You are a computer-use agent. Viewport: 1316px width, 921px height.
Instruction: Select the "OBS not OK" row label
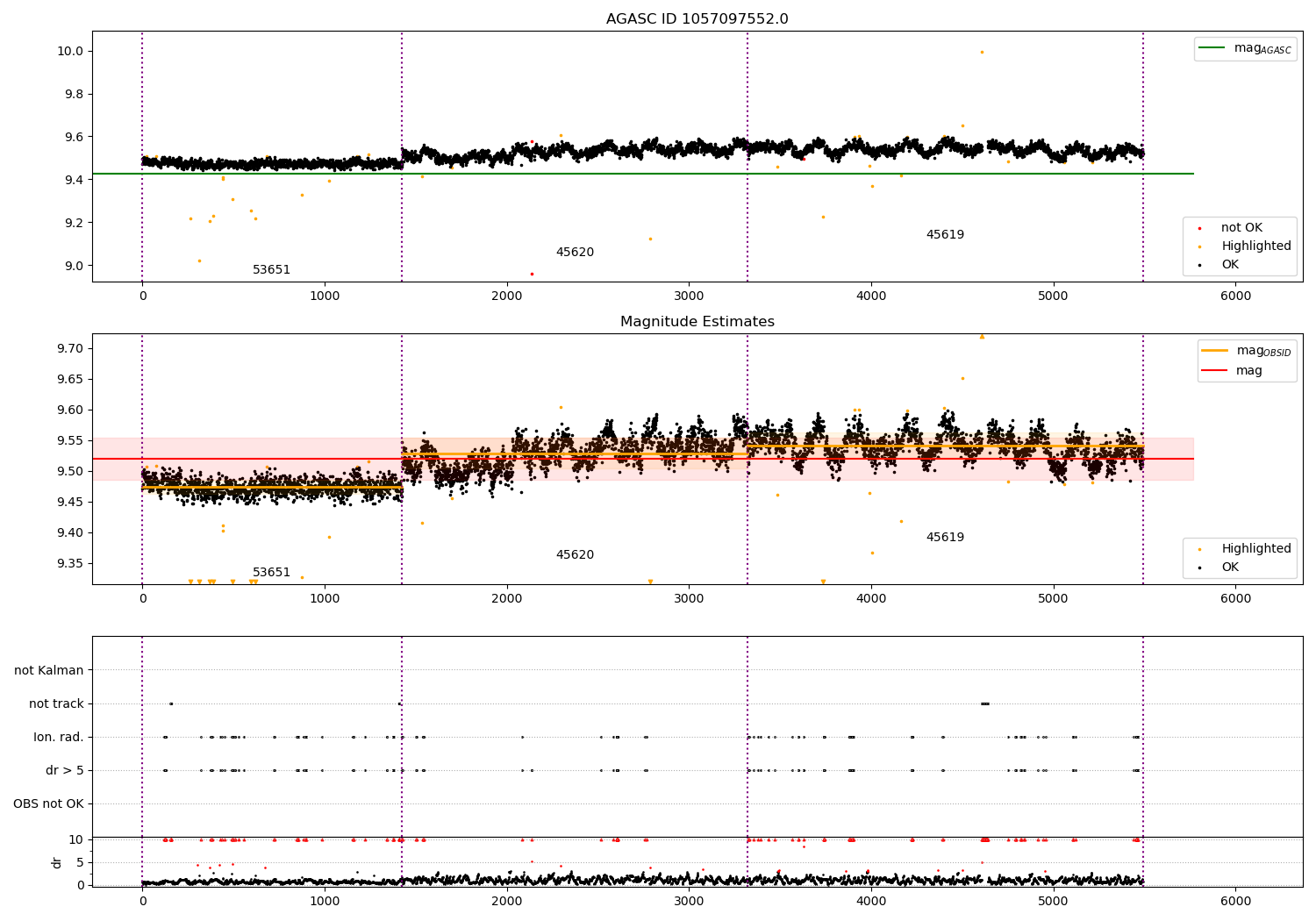pyautogui.click(x=48, y=803)
